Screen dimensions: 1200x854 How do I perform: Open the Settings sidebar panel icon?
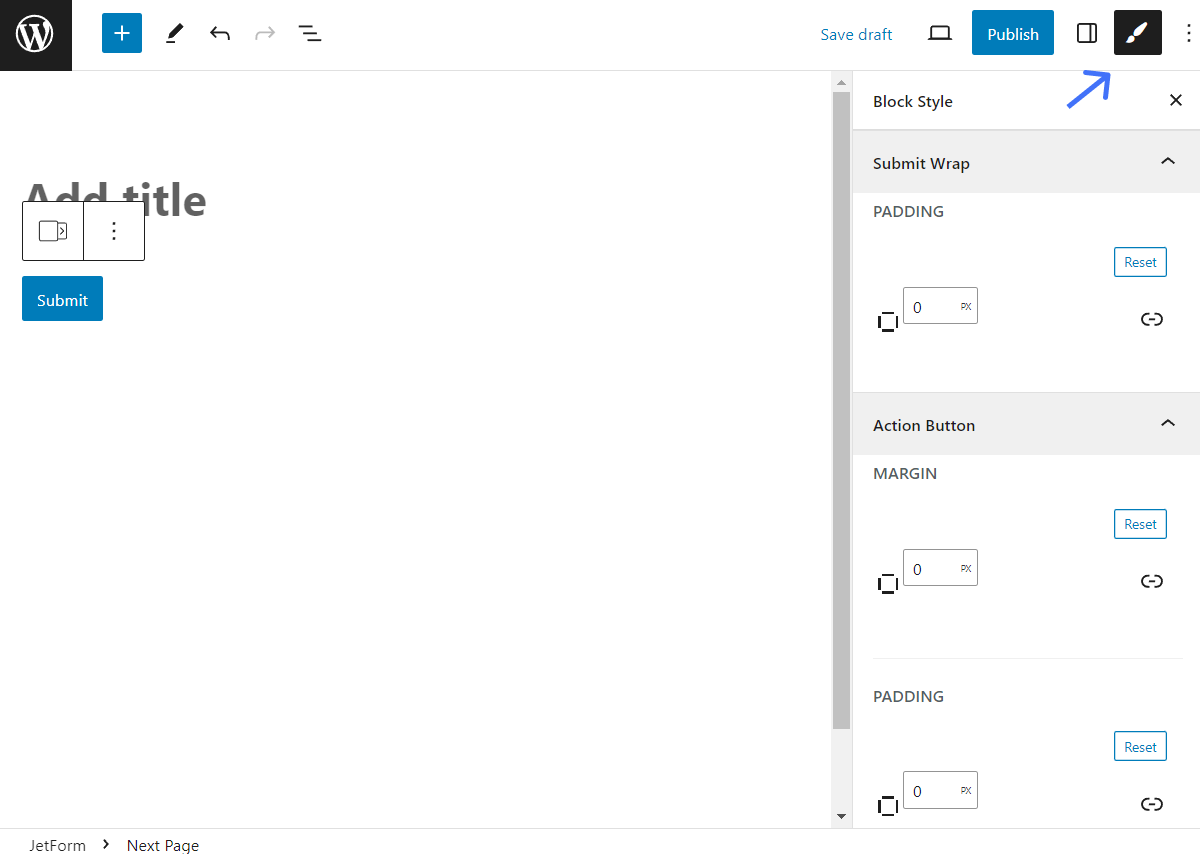pyautogui.click(x=1086, y=33)
